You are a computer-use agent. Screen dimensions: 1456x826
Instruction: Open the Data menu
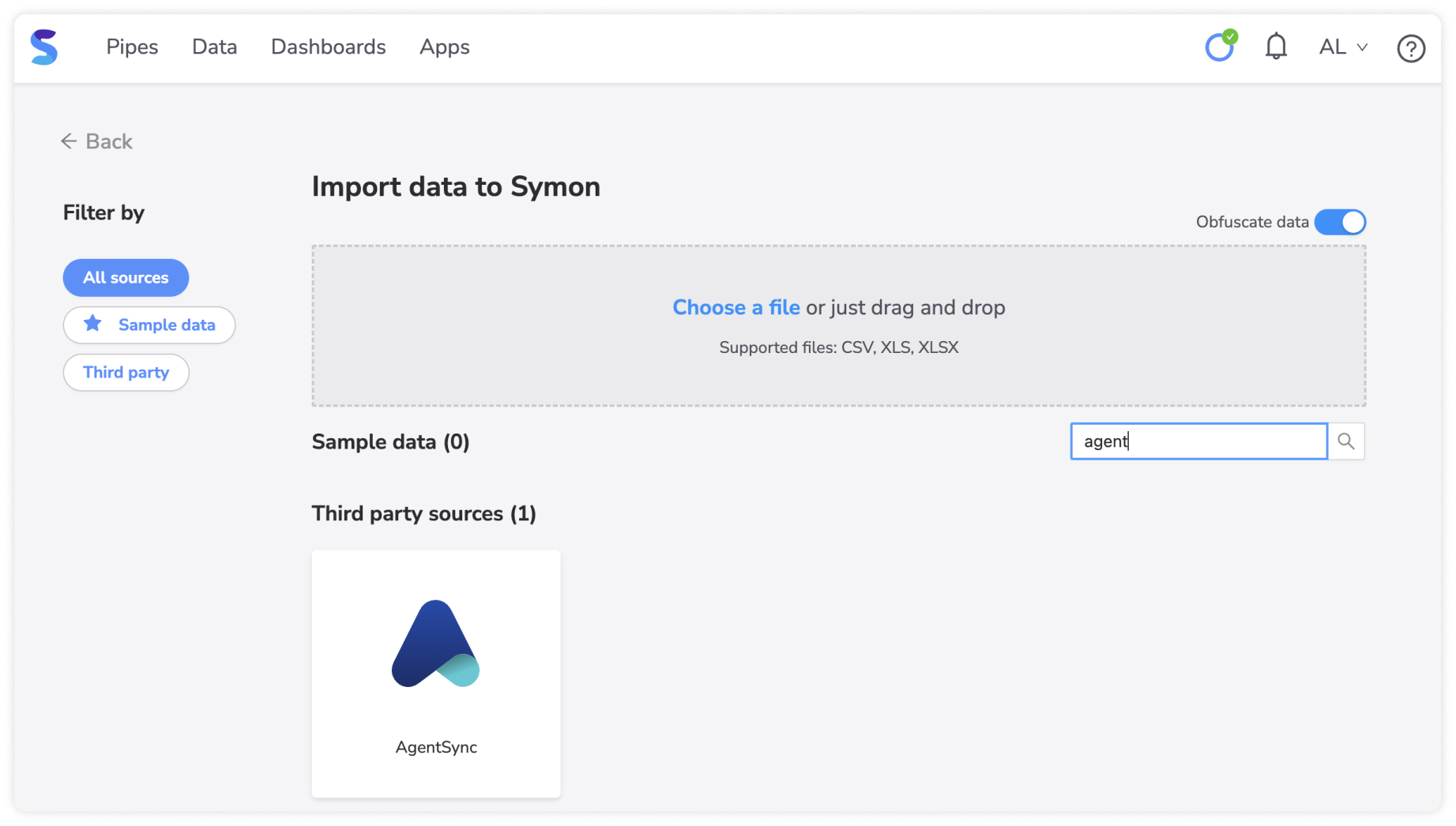pyautogui.click(x=214, y=47)
